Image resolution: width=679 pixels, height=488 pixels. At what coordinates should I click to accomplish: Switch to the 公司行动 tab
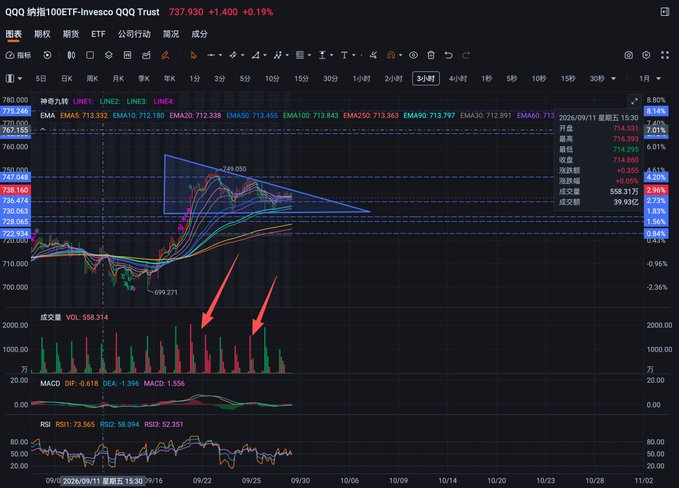[x=134, y=34]
